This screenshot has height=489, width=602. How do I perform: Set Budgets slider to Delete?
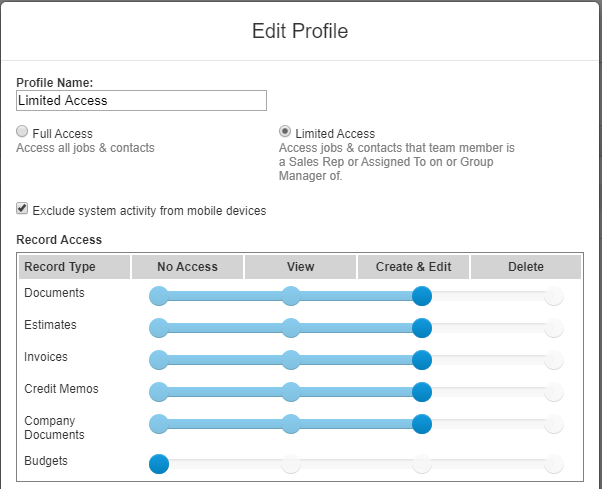coord(553,464)
